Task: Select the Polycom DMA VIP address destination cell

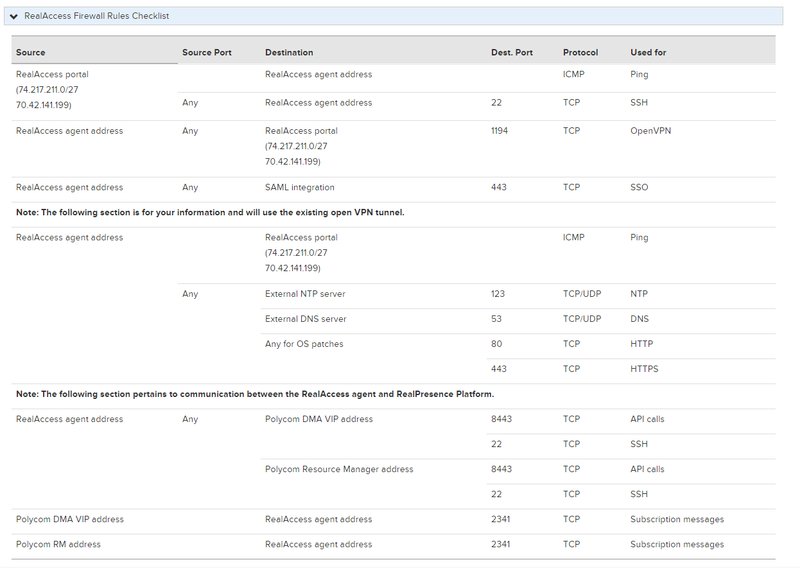Action: (319, 419)
